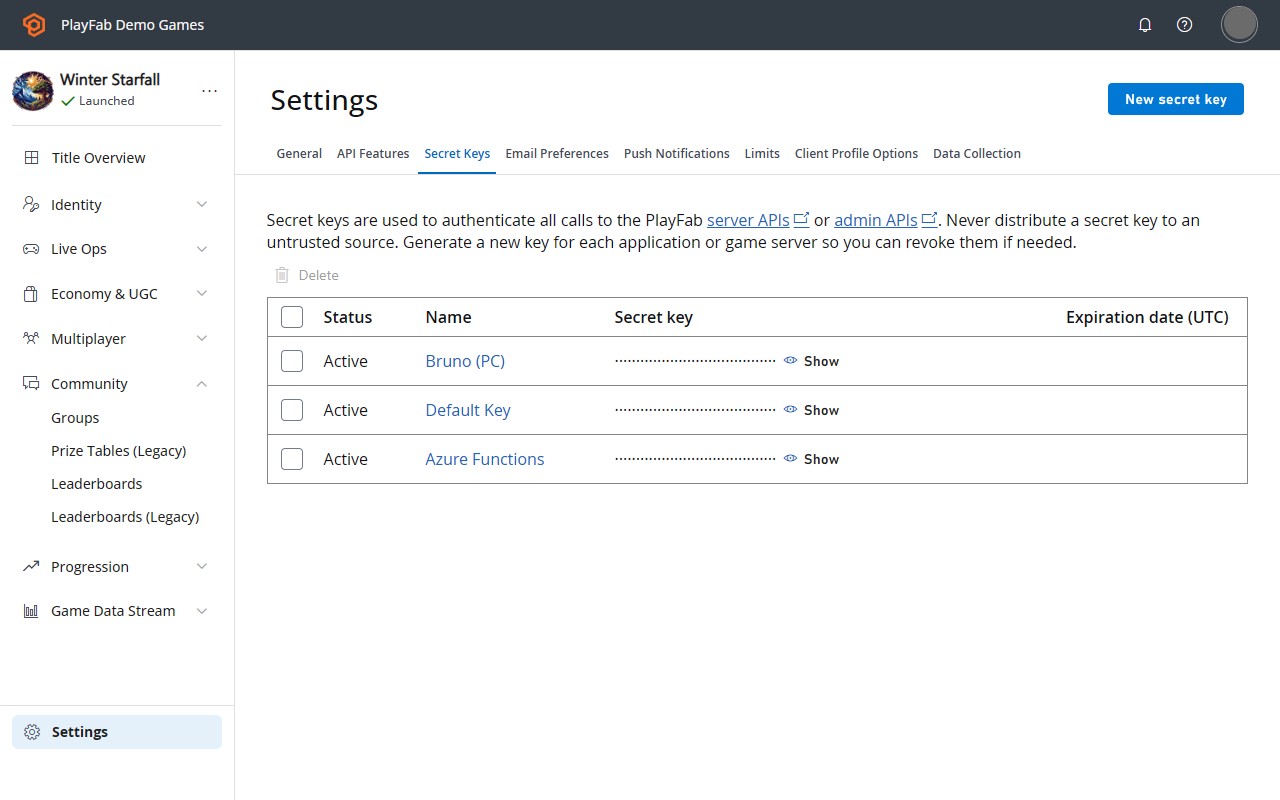The height and width of the screenshot is (800, 1280).
Task: Click the PlayFab logo icon
Action: tap(34, 25)
